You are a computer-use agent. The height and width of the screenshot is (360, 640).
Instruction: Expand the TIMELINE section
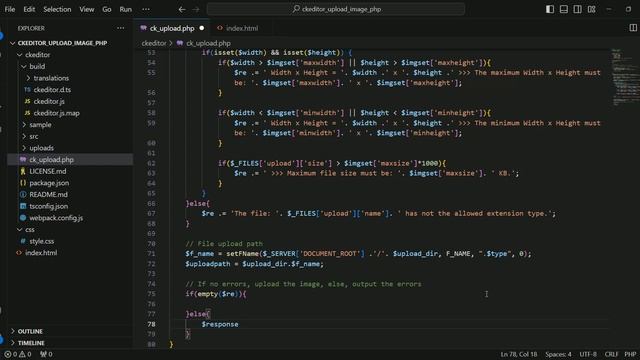click(x=31, y=343)
